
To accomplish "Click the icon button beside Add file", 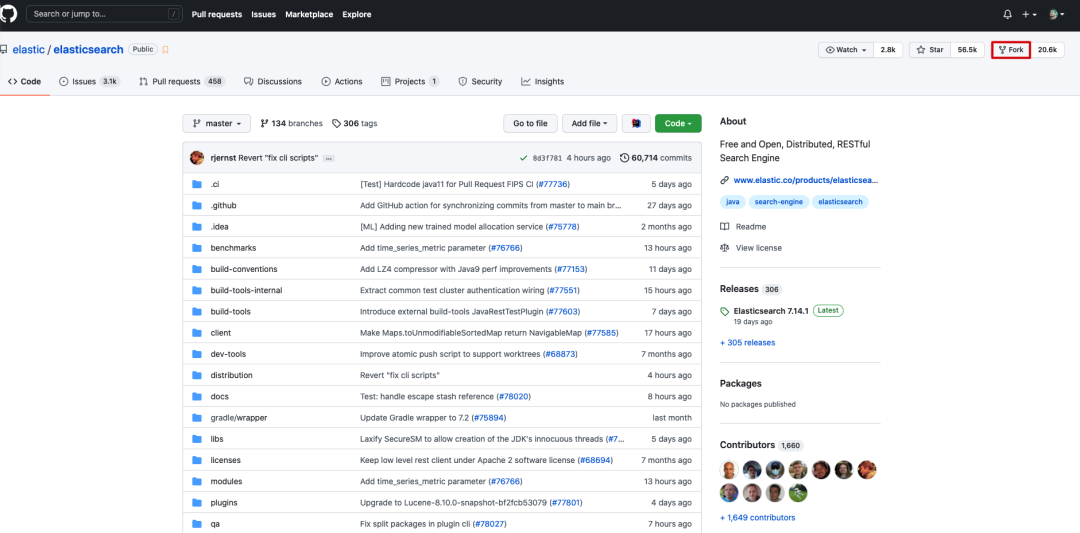I will tap(636, 123).
